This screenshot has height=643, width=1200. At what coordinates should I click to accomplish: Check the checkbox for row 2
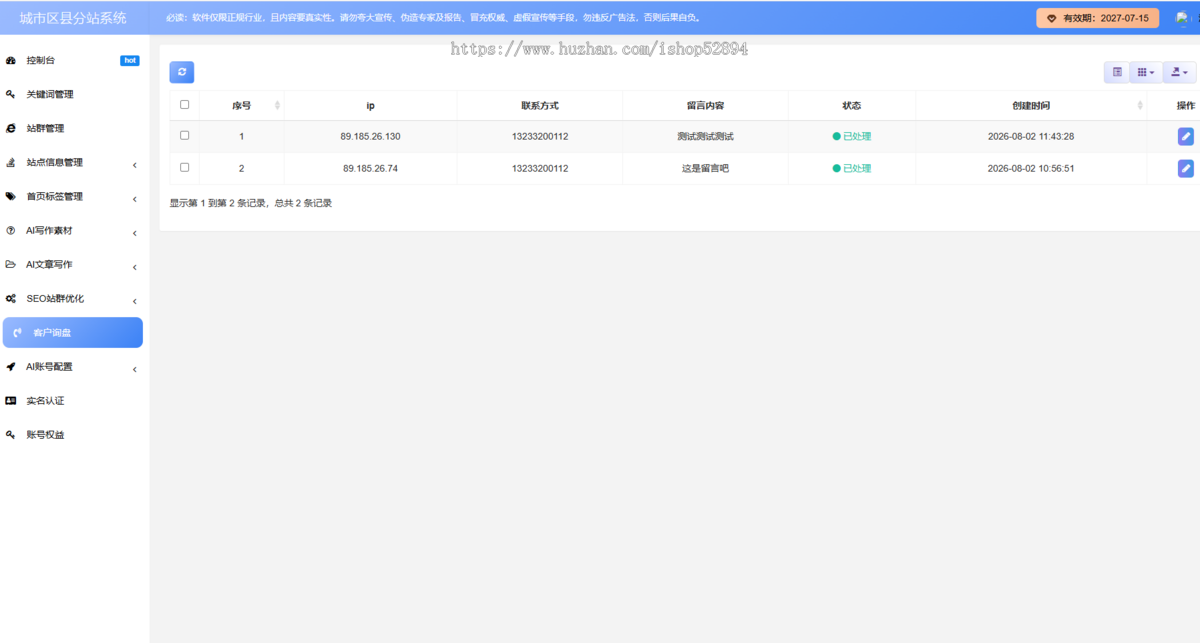click(184, 168)
